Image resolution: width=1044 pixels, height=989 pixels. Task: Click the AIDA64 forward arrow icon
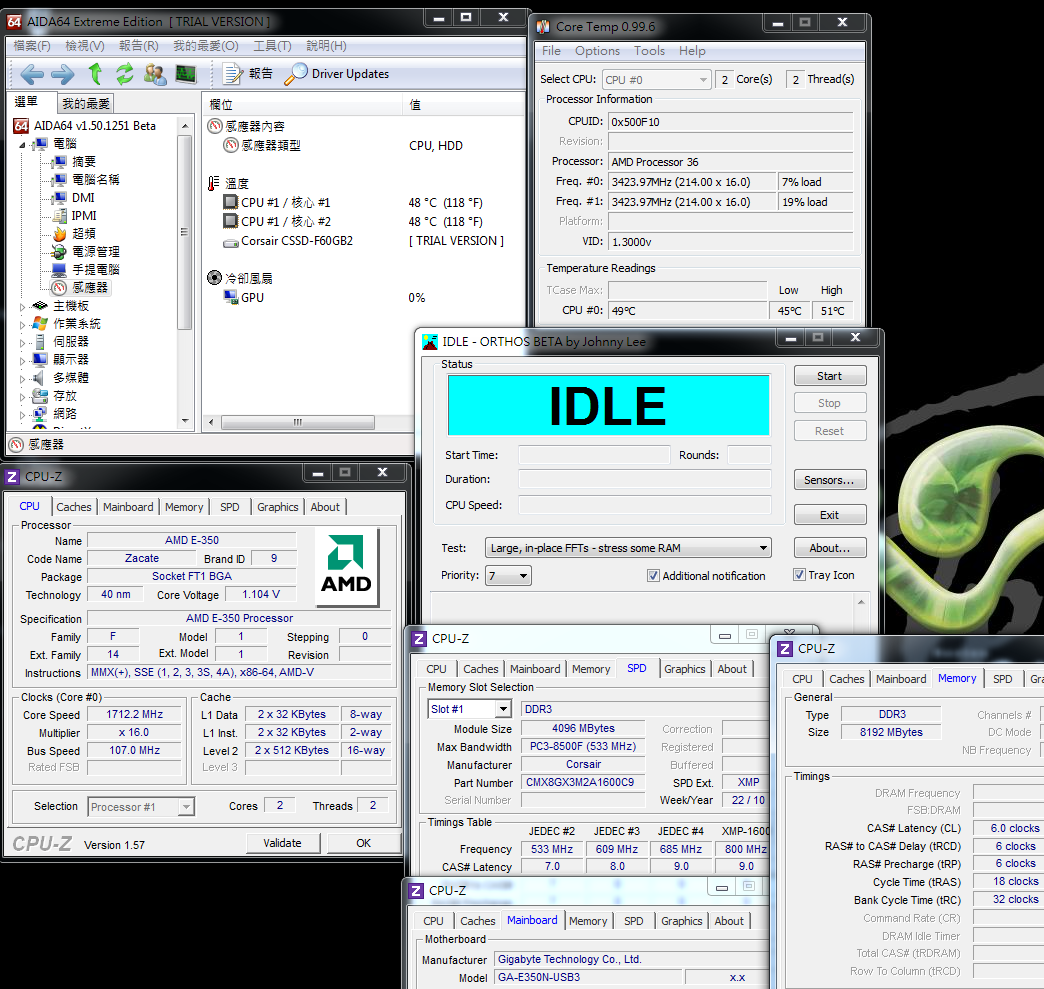[x=63, y=74]
